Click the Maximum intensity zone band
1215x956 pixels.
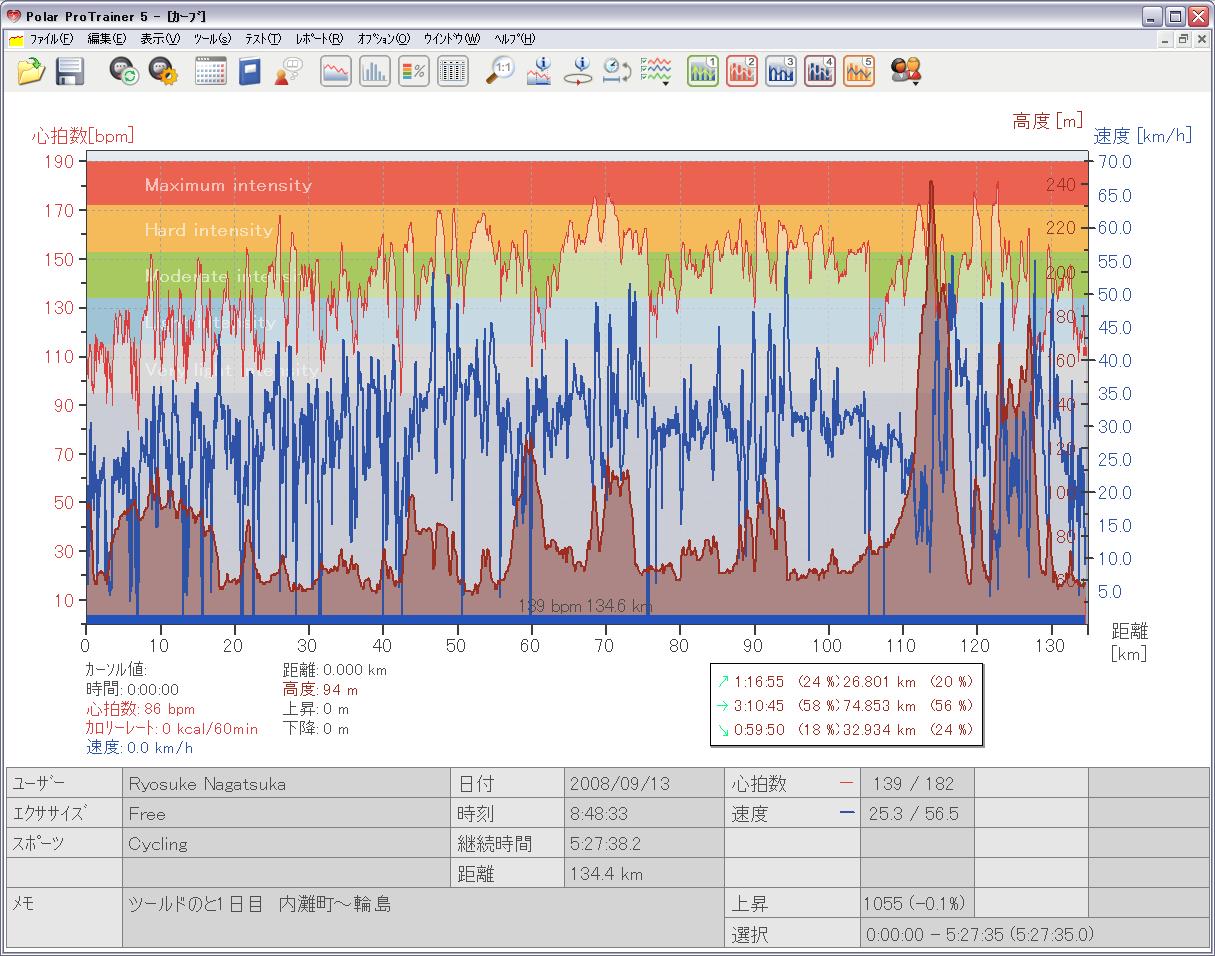point(585,183)
